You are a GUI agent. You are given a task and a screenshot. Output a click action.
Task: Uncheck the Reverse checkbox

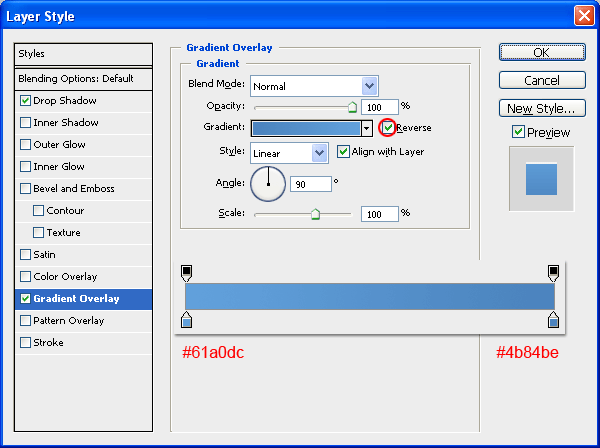[388, 127]
